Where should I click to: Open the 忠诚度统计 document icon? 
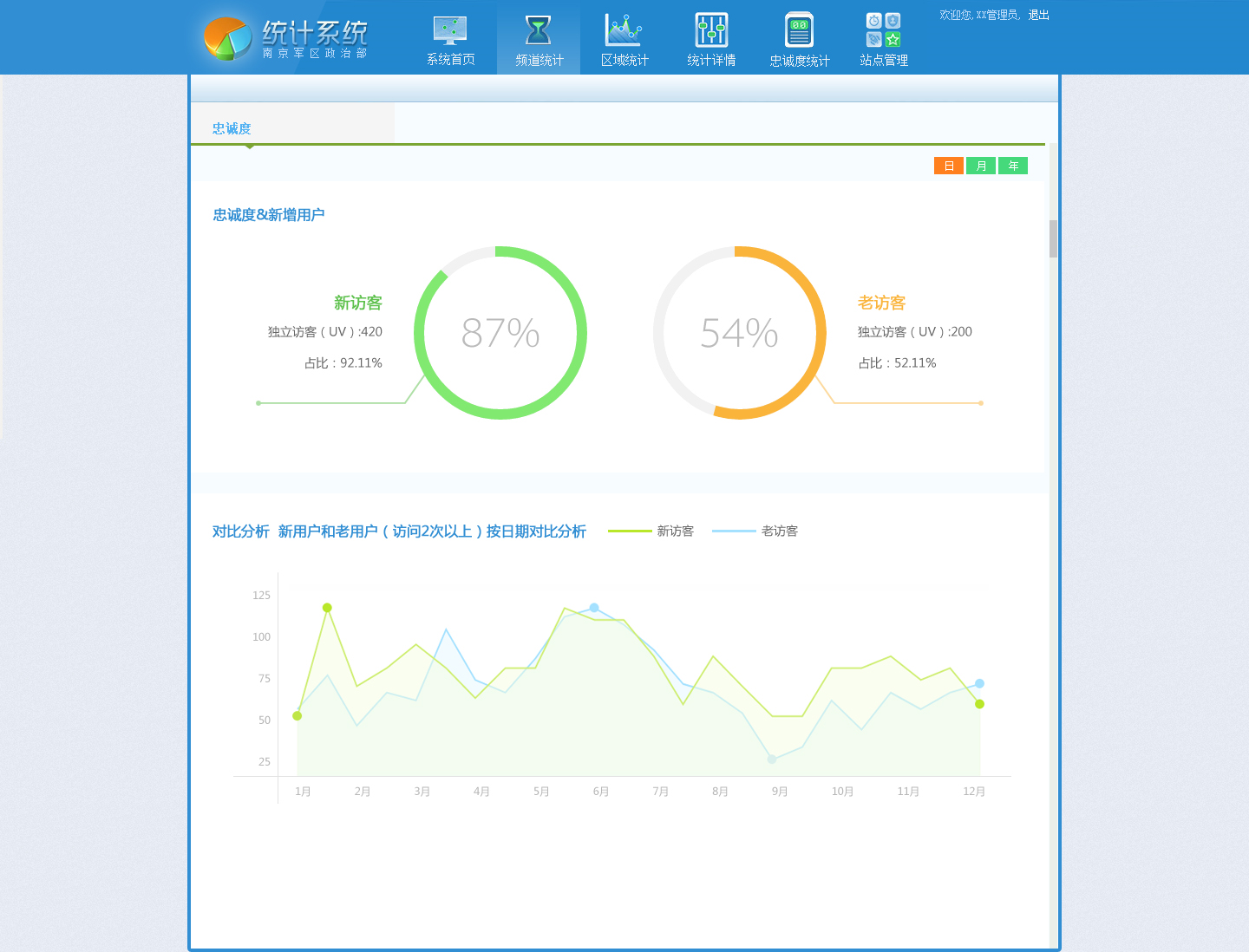tap(799, 30)
